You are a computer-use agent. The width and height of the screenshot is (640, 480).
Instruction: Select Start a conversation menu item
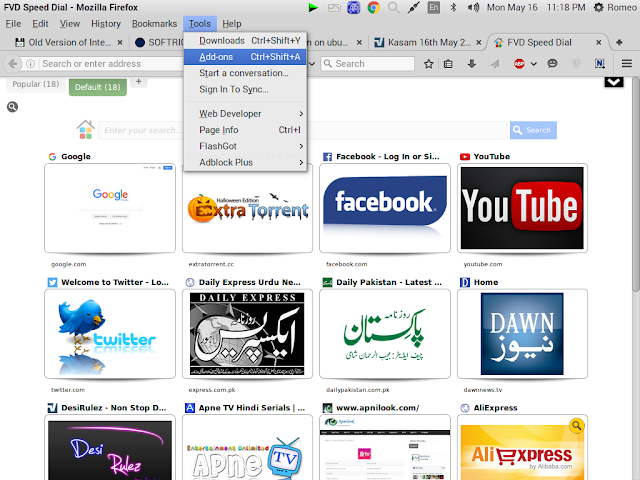coord(245,73)
